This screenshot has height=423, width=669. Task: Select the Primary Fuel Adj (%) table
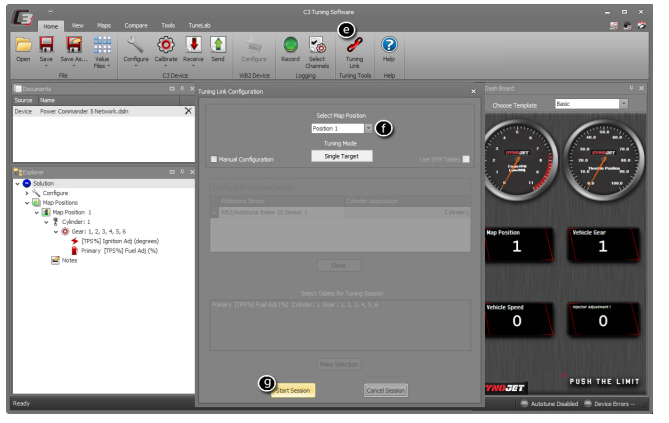click(119, 251)
